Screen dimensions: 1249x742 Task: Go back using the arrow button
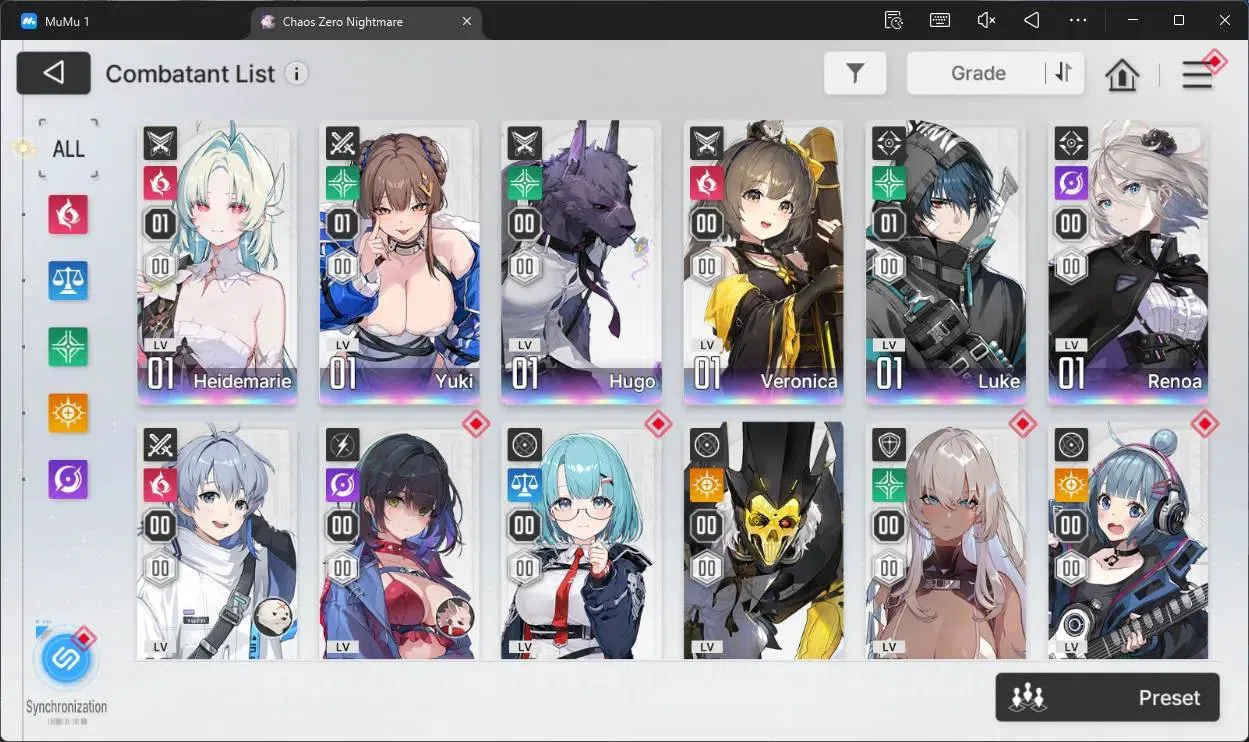(54, 73)
